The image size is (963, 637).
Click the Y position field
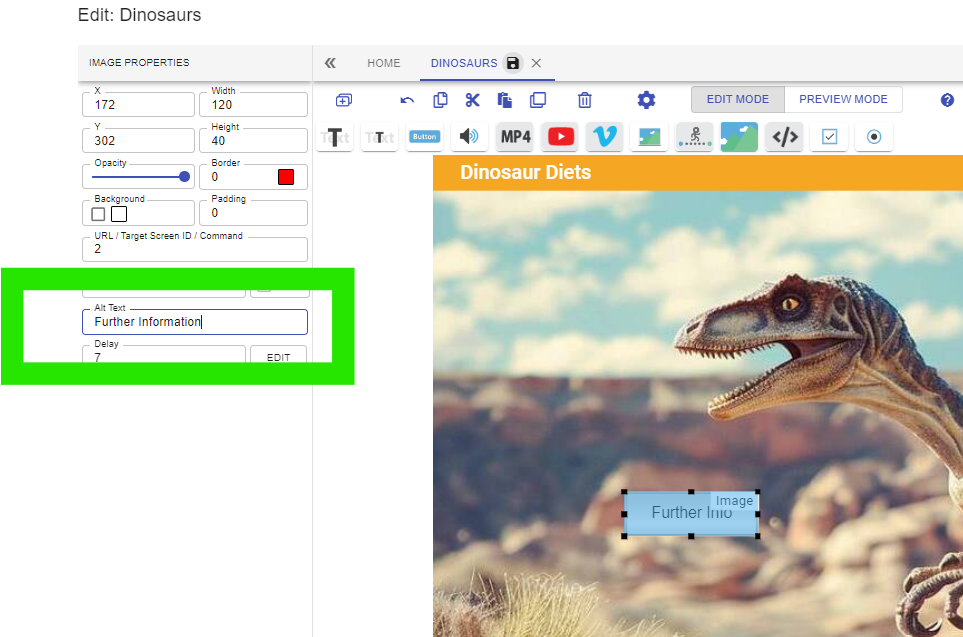pyautogui.click(x=138, y=141)
